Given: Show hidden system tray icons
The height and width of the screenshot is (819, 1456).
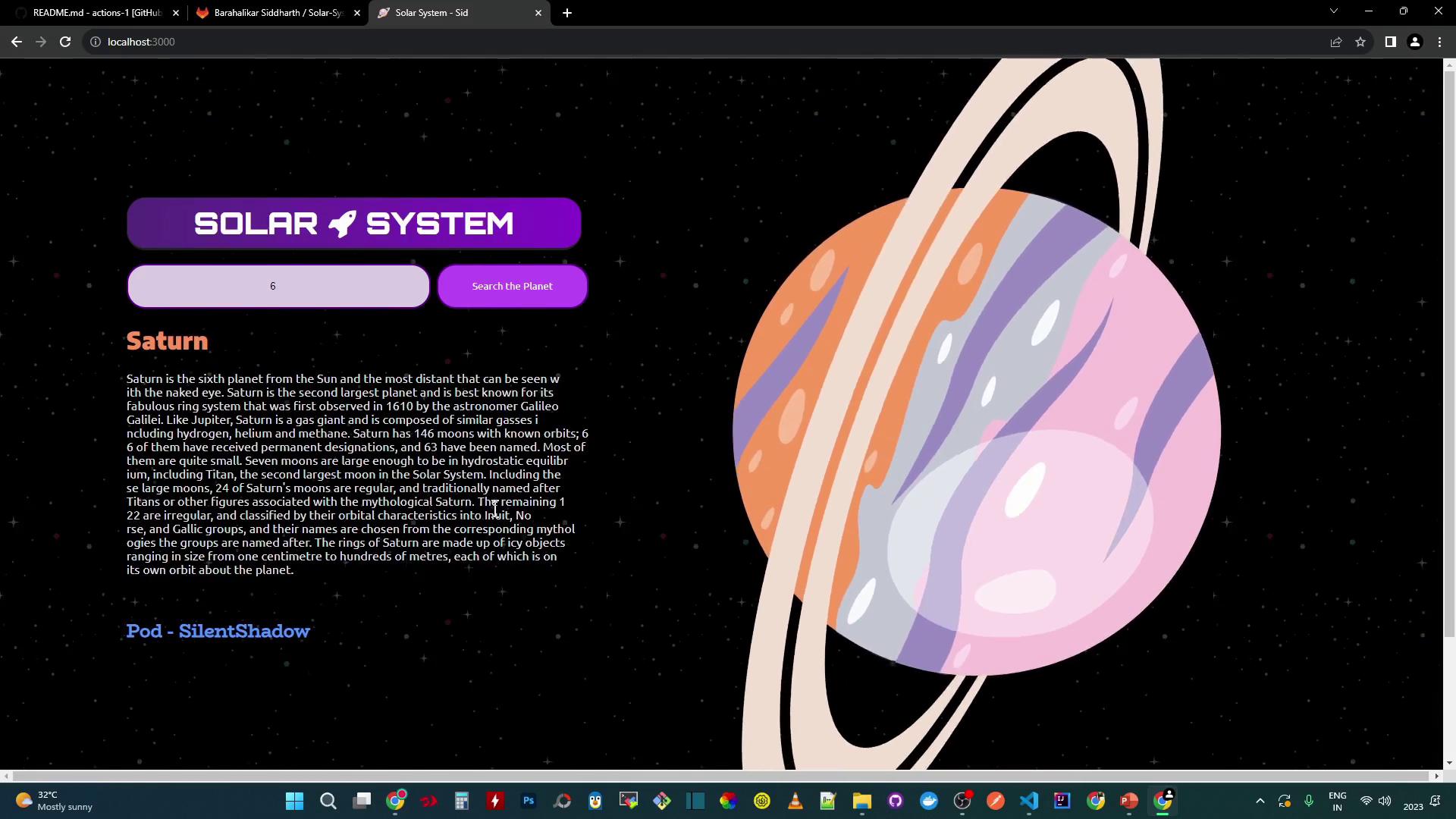Looking at the screenshot, I should click(1260, 801).
